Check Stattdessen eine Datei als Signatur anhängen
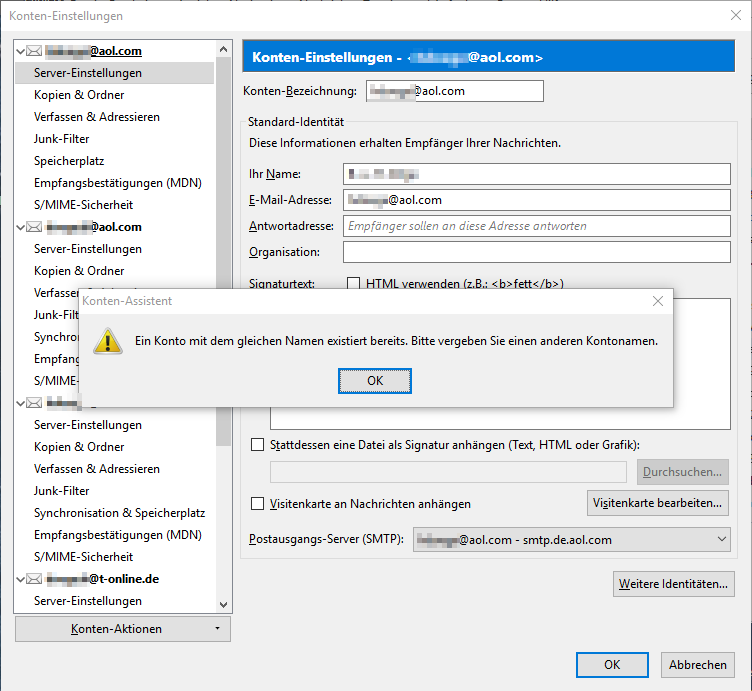The width and height of the screenshot is (752, 691). (x=258, y=445)
